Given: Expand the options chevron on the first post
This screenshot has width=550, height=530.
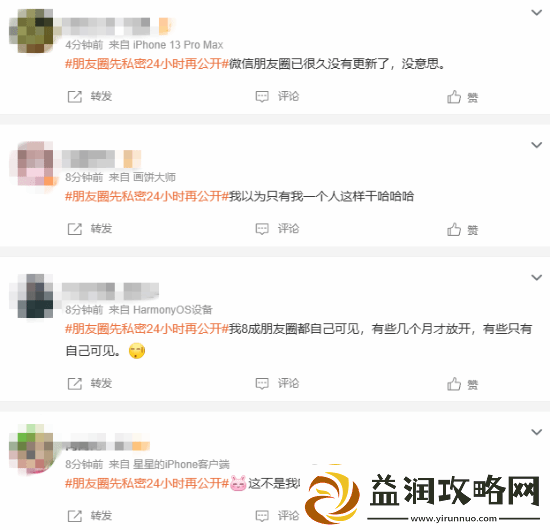Looking at the screenshot, I should point(537,13).
